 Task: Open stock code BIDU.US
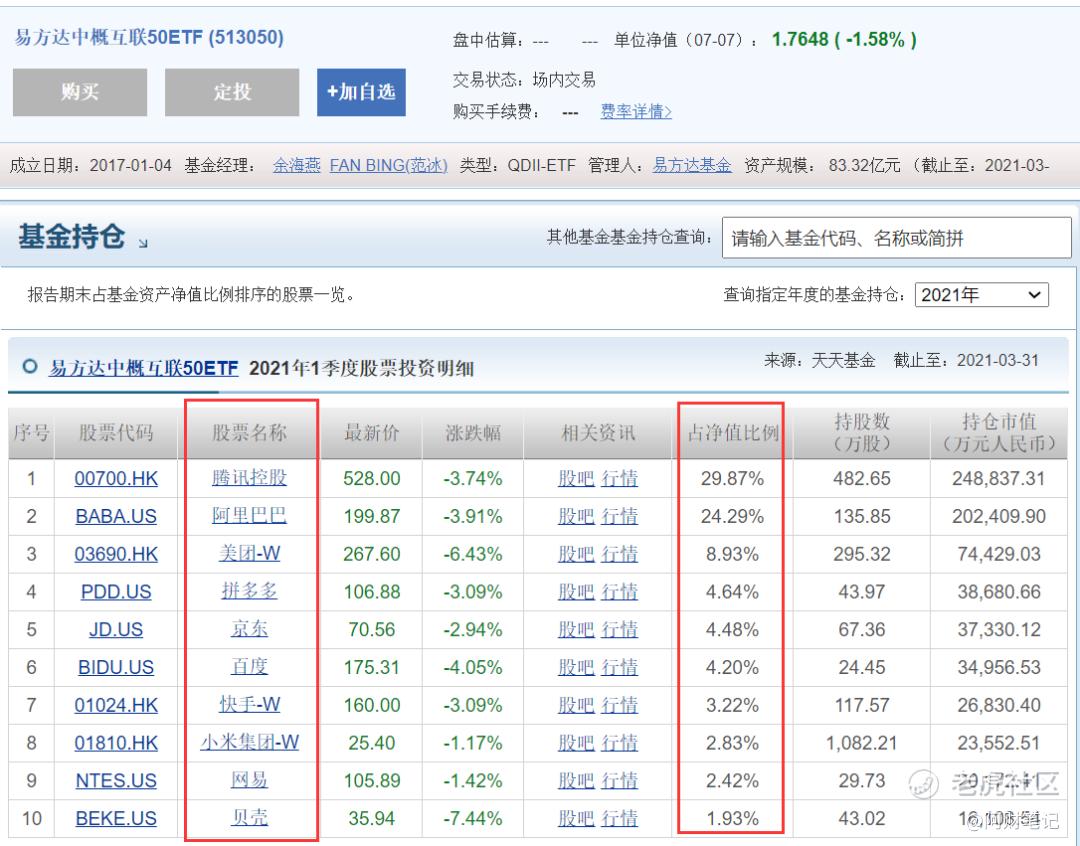(x=116, y=667)
